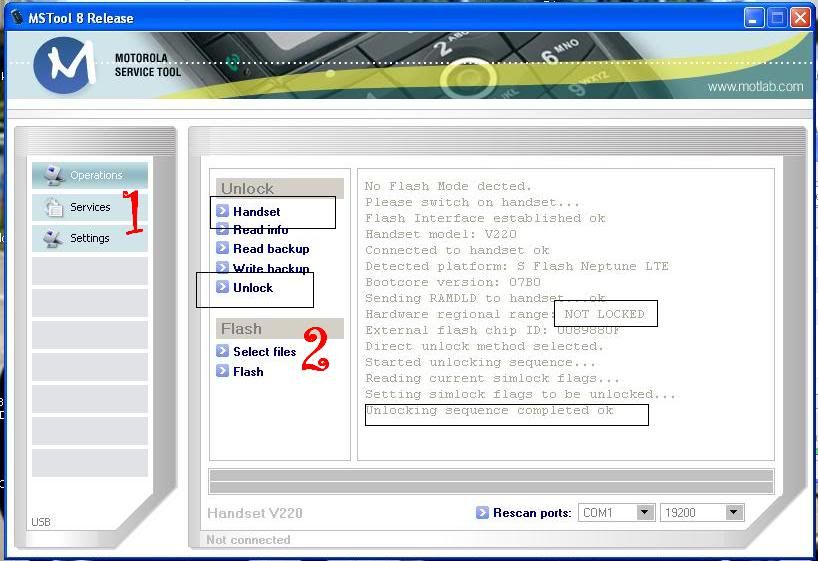
Task: Click the arrow icon beside Read backup
Action: pyautogui.click(x=223, y=249)
